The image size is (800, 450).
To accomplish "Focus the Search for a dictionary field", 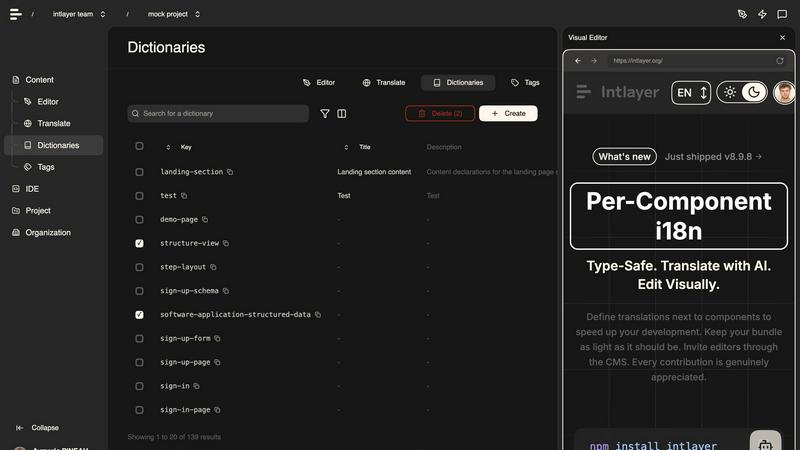I will tap(218, 114).
